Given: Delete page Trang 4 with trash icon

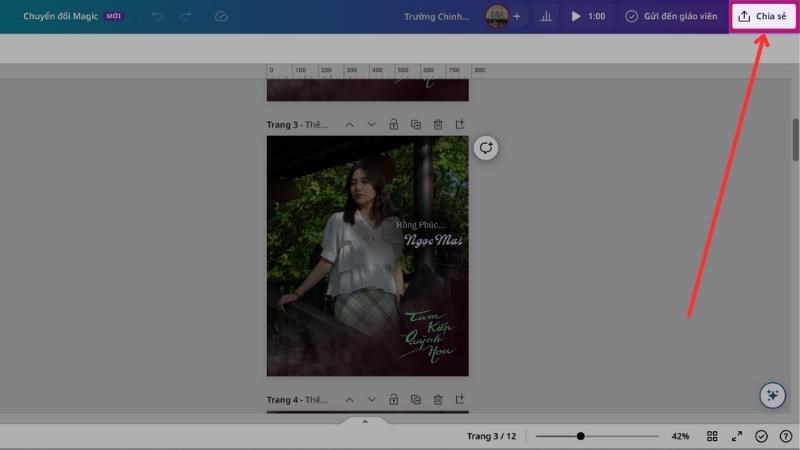Looking at the screenshot, I should pos(438,399).
